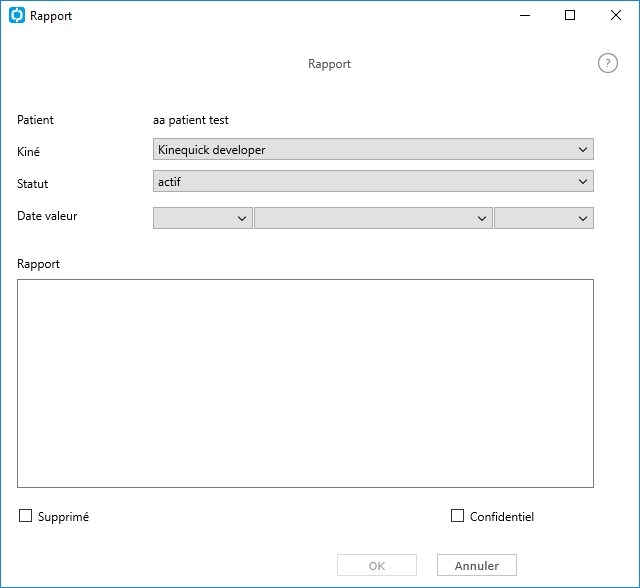Tick the Supprimé checkbox
Viewport: 640px width, 588px height.
[x=25, y=516]
